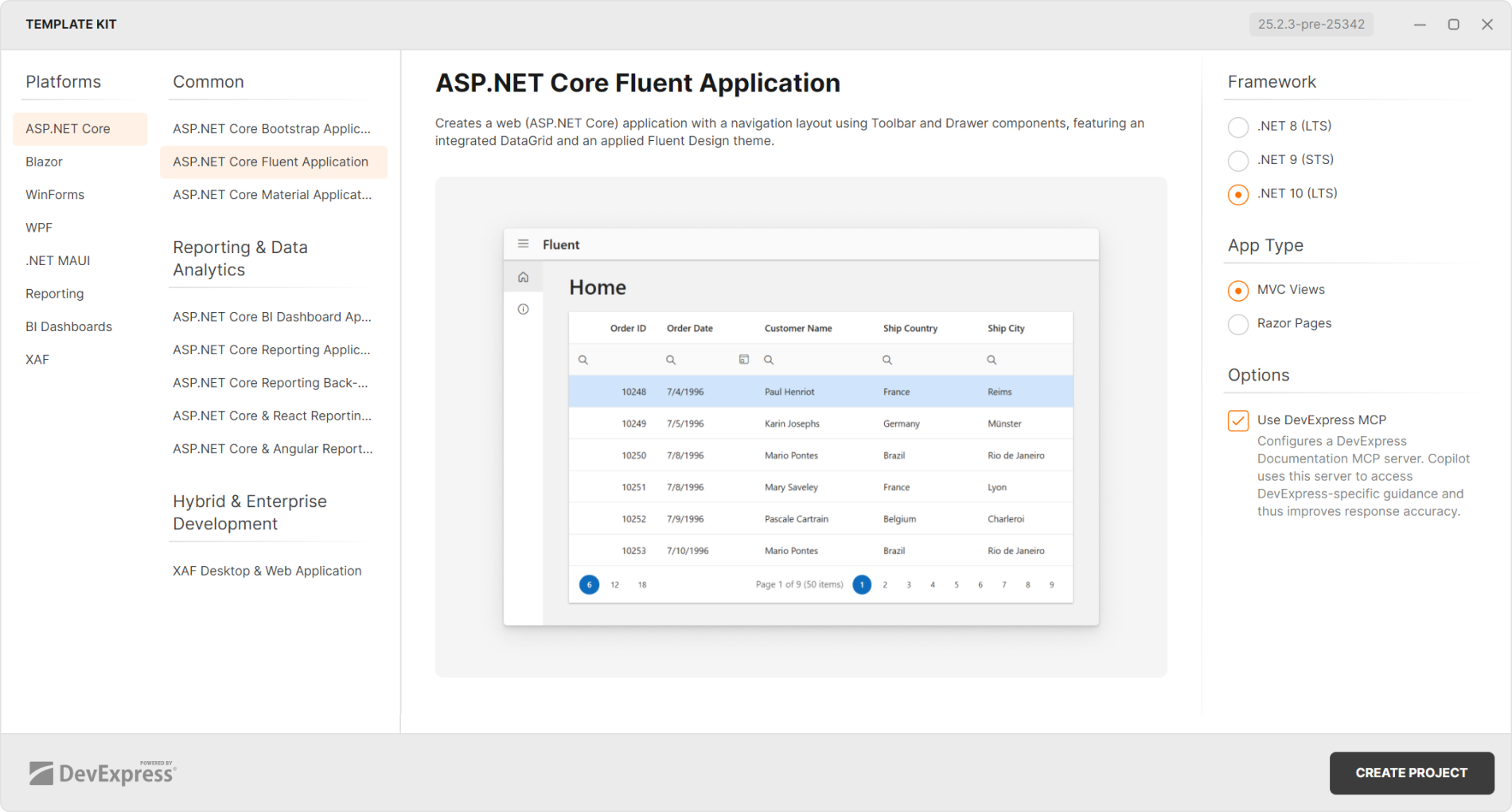Click the hamburger menu icon beside Fluent
The width and height of the screenshot is (1512, 812).
click(x=523, y=244)
